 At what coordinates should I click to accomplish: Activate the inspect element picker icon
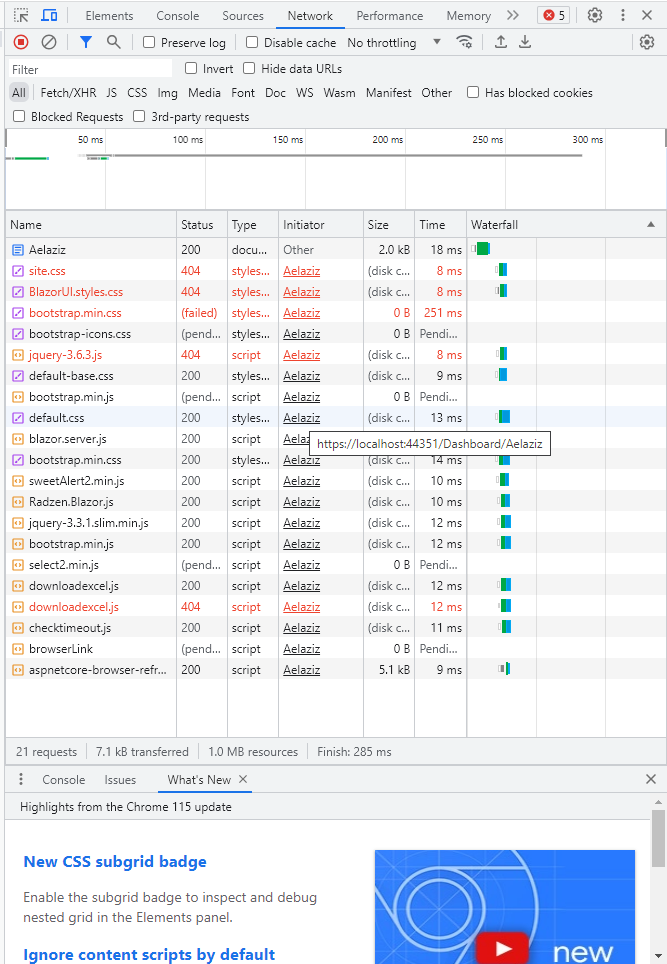point(21,15)
